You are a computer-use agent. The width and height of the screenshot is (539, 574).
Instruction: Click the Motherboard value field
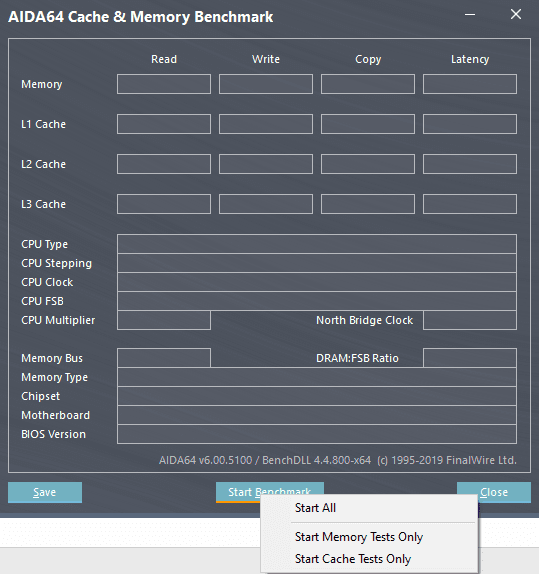(317, 415)
